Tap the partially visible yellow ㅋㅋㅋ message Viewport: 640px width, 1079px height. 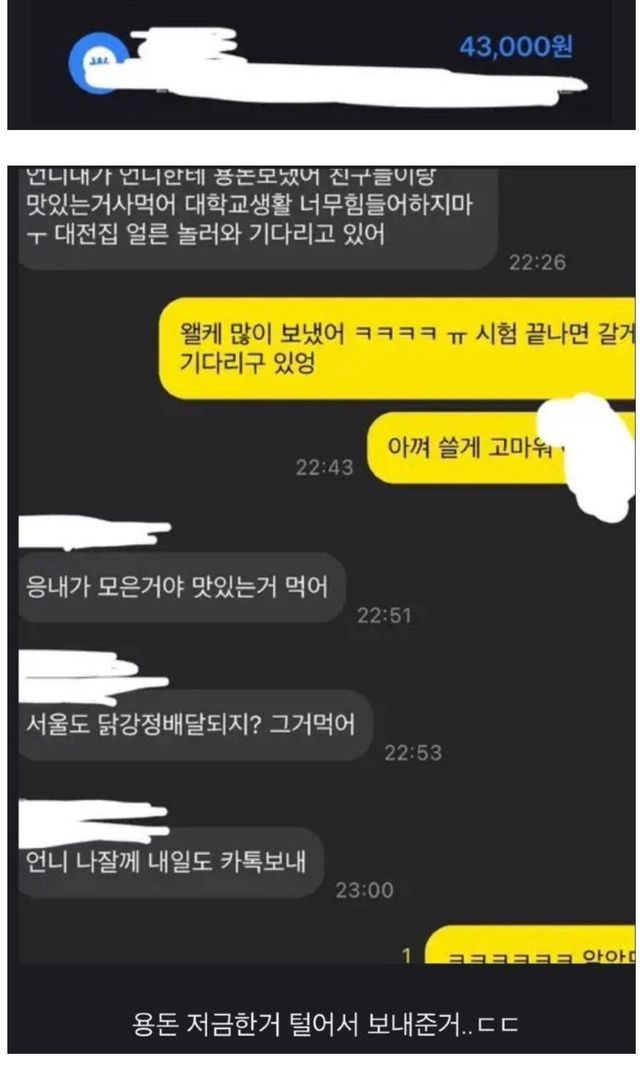click(530, 945)
